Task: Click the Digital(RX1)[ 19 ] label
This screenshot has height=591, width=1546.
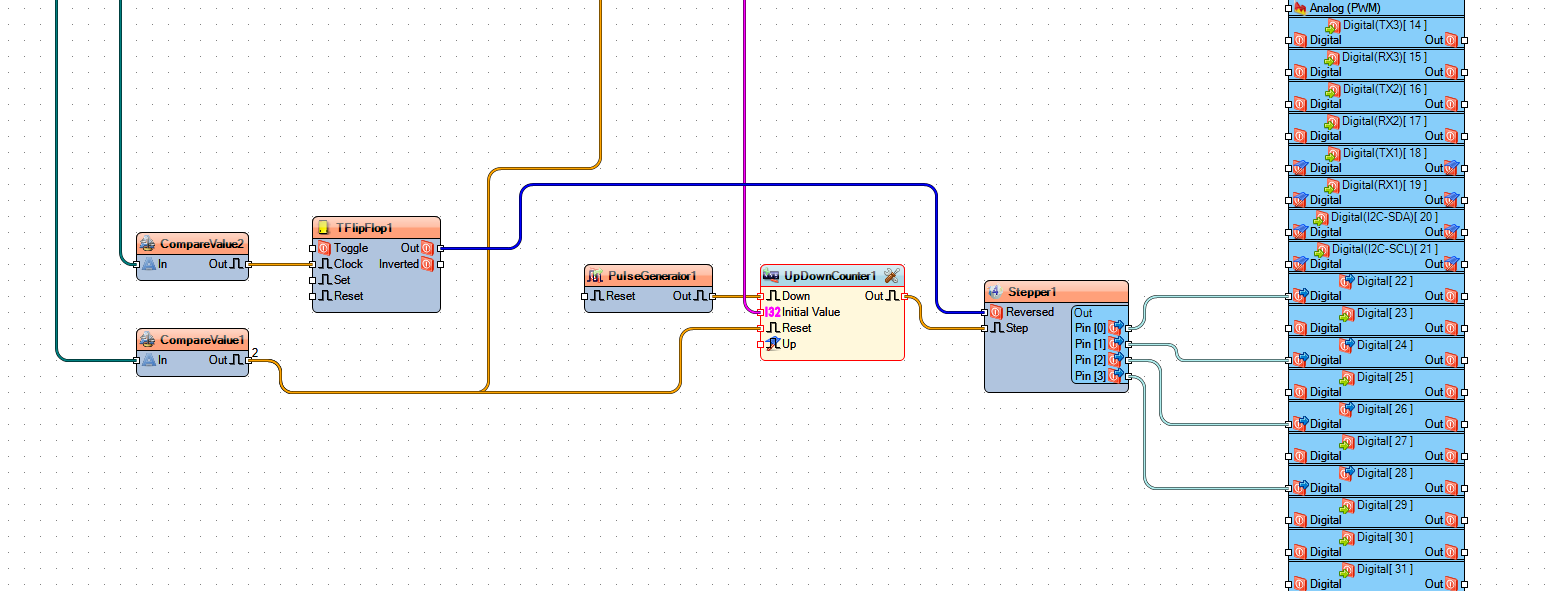Action: [1384, 185]
